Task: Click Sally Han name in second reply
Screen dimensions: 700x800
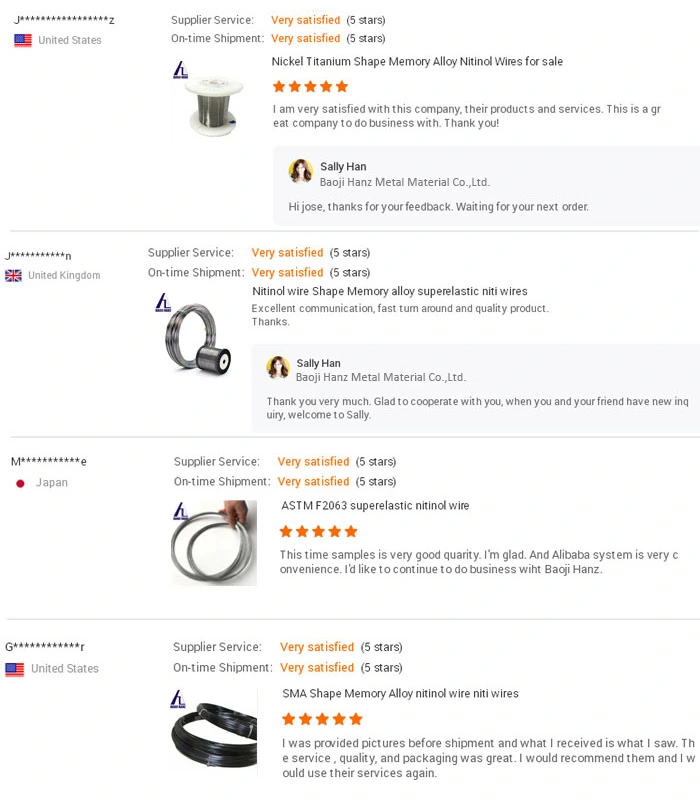Action: 318,364
